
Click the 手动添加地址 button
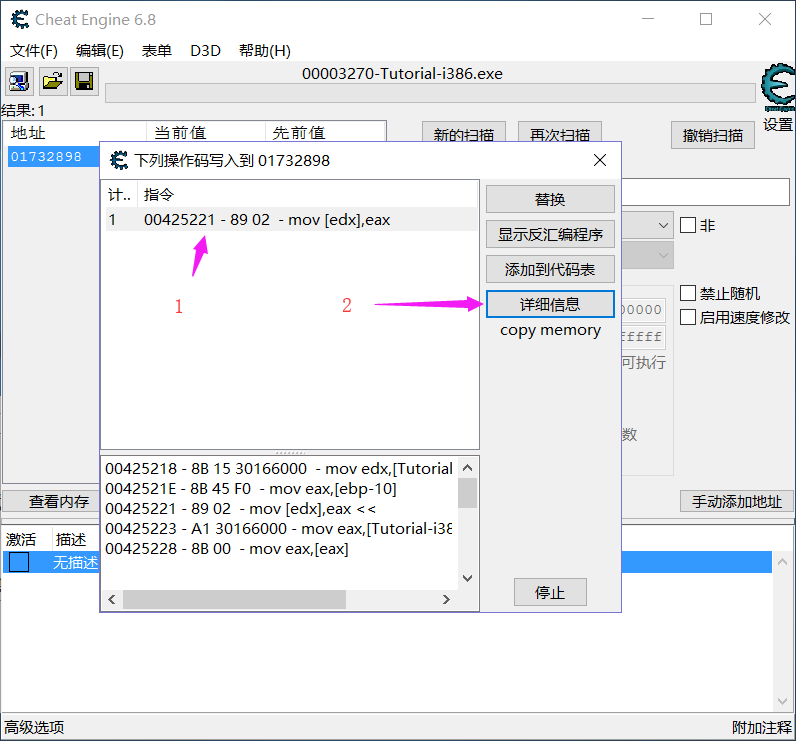pyautogui.click(x=737, y=501)
